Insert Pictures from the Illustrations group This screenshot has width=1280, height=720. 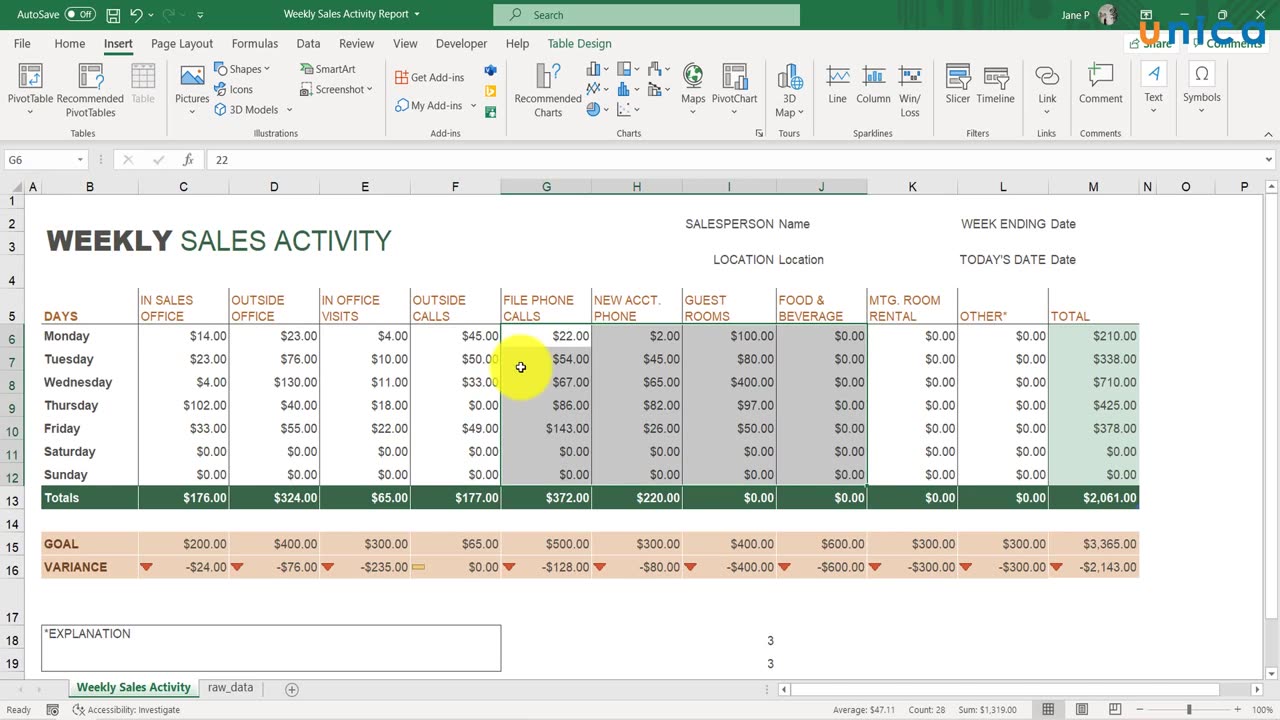(192, 89)
